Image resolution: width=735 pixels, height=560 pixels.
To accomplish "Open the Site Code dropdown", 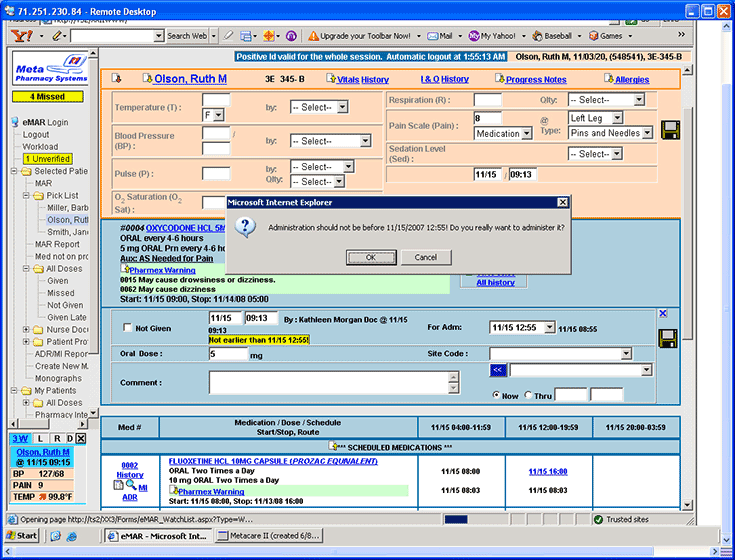I will (x=626, y=353).
